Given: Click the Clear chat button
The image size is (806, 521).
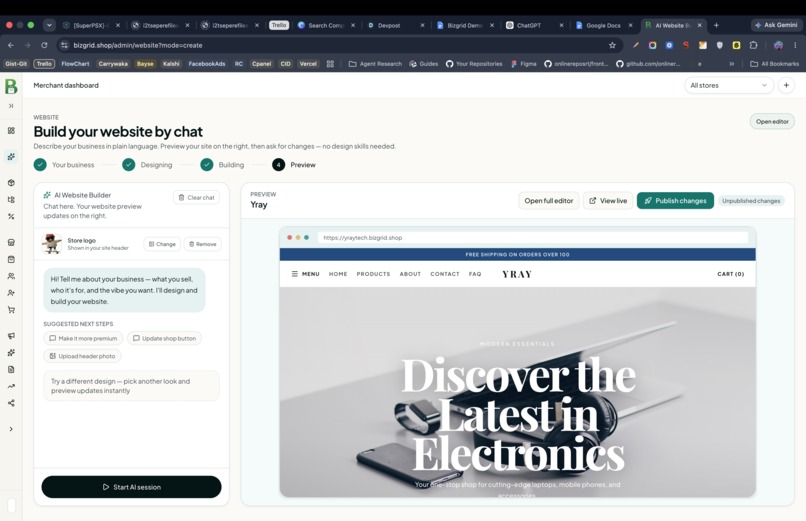Looking at the screenshot, I should (x=196, y=197).
